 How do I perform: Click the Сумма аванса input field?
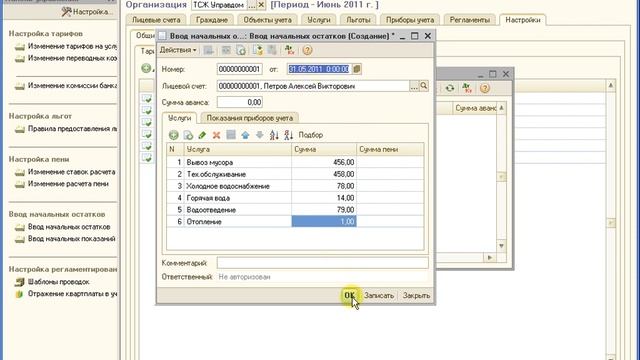coord(240,102)
